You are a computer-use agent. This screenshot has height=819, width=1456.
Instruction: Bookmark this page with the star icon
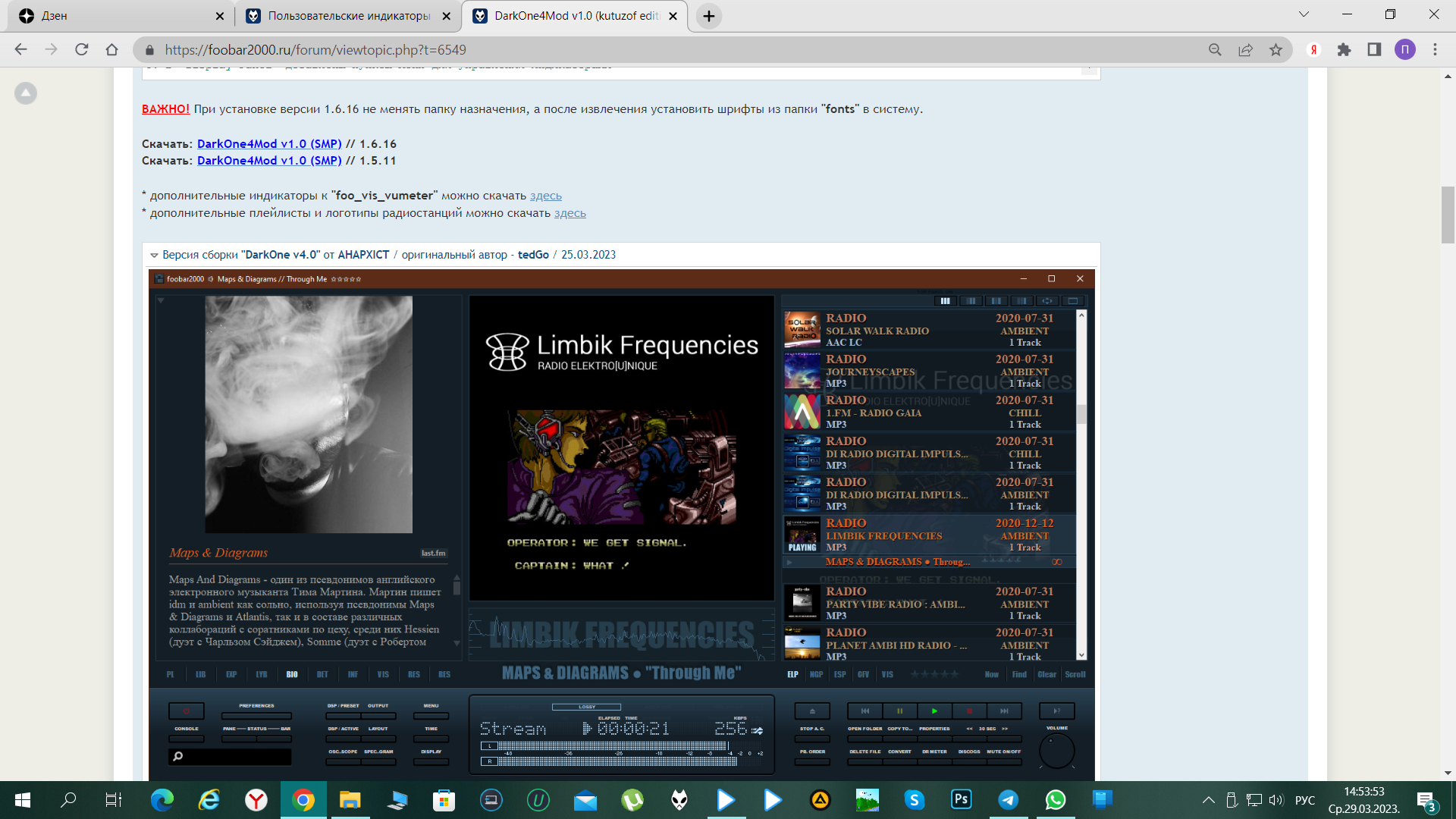coord(1276,50)
